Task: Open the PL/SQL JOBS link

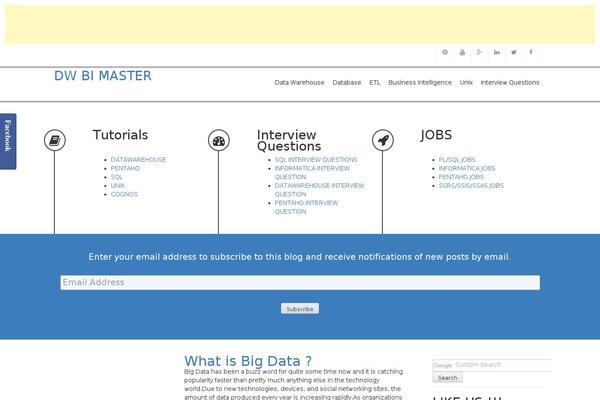Action: 457,160
